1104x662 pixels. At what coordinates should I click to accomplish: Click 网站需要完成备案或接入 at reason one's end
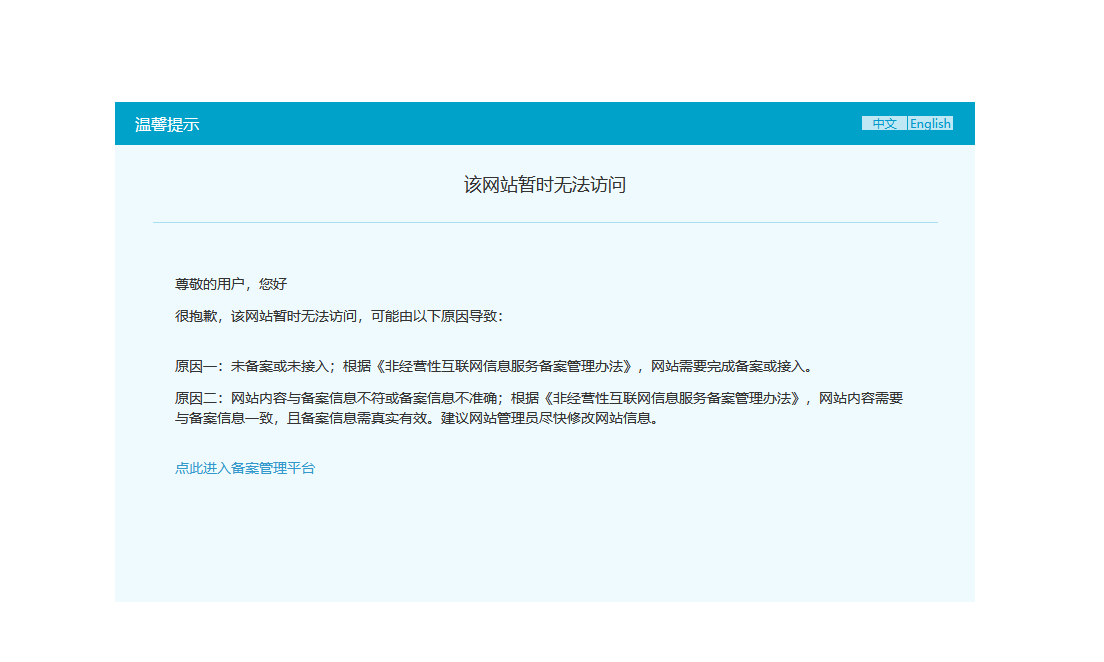pos(727,367)
